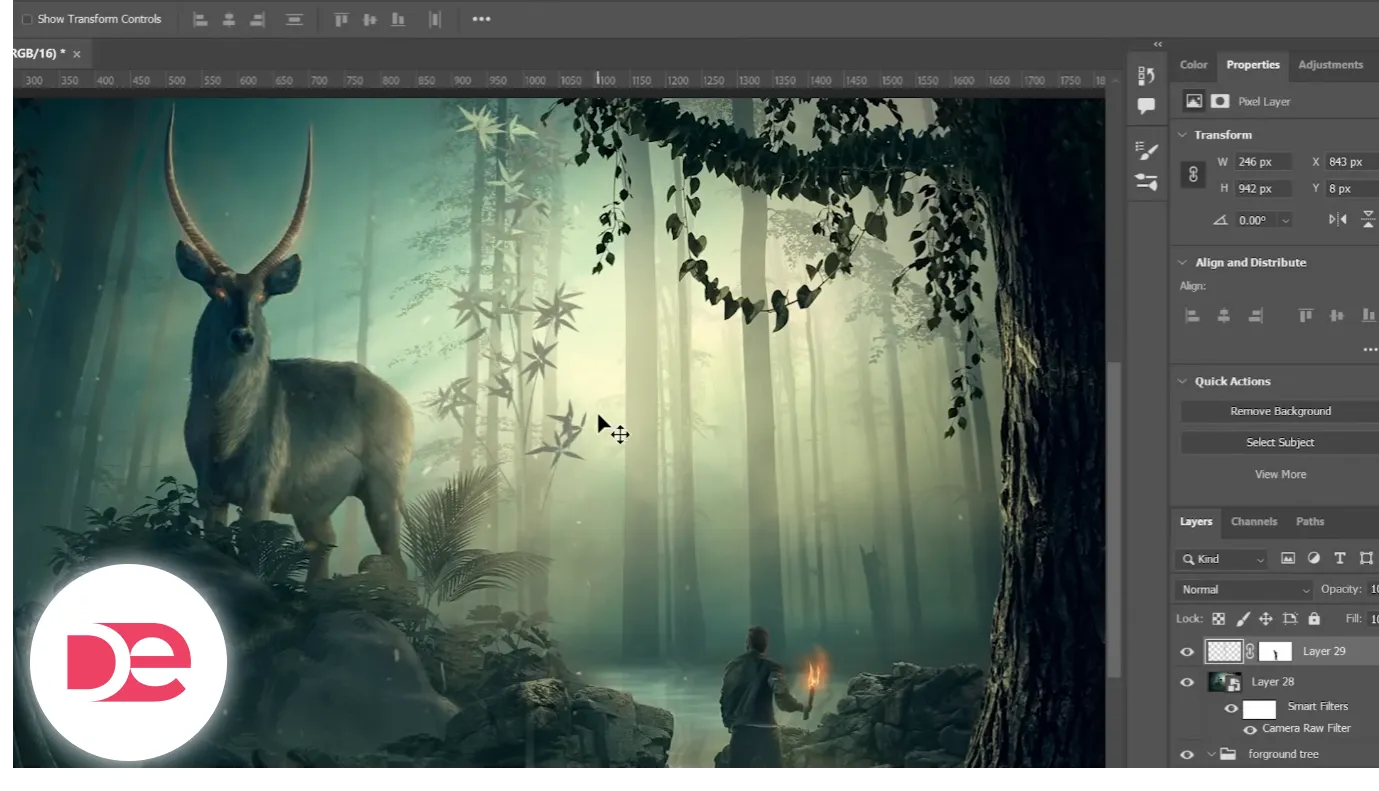Switch to the Paths tab

click(x=1310, y=521)
